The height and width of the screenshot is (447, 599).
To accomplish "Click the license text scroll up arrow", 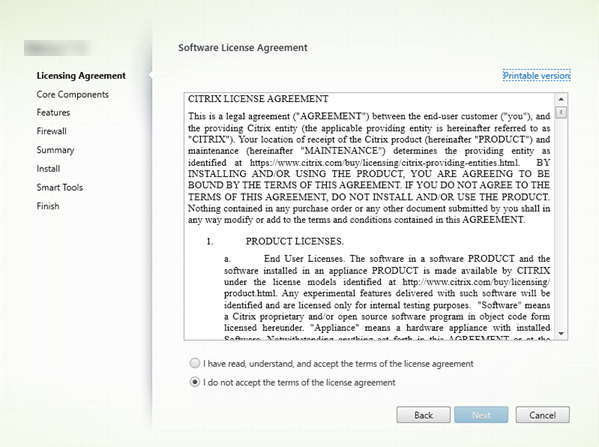I will pos(561,99).
